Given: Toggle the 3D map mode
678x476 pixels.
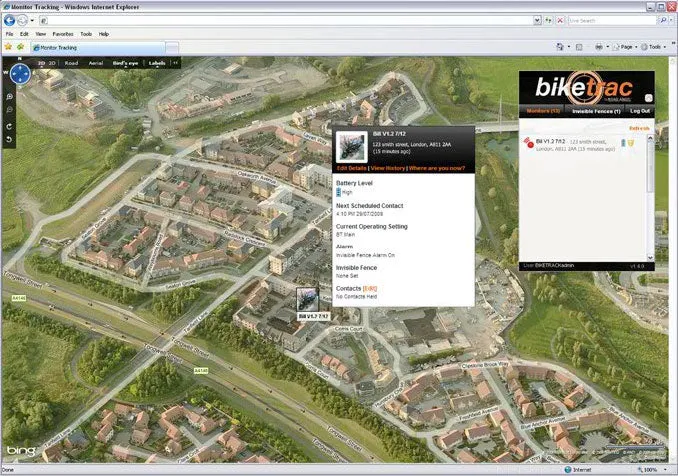Looking at the screenshot, I should [x=42, y=63].
